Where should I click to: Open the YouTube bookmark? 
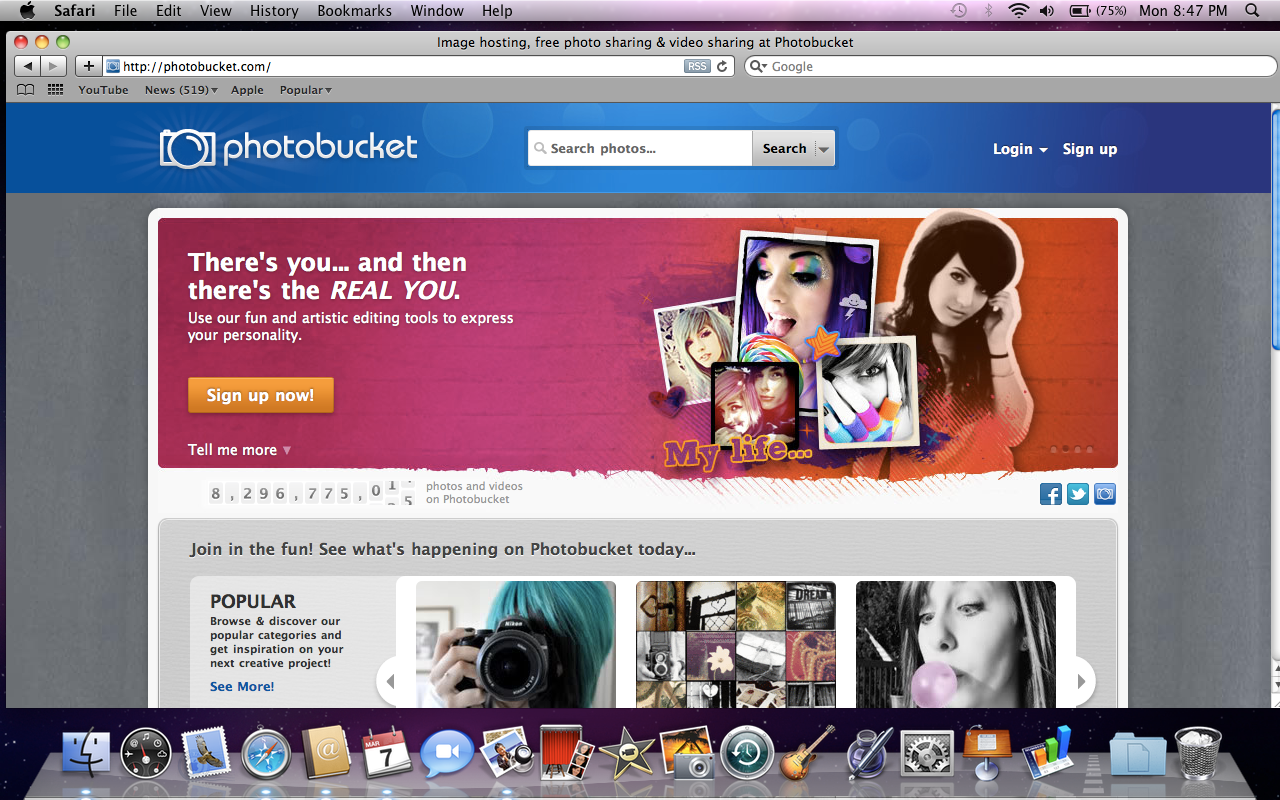(x=104, y=90)
